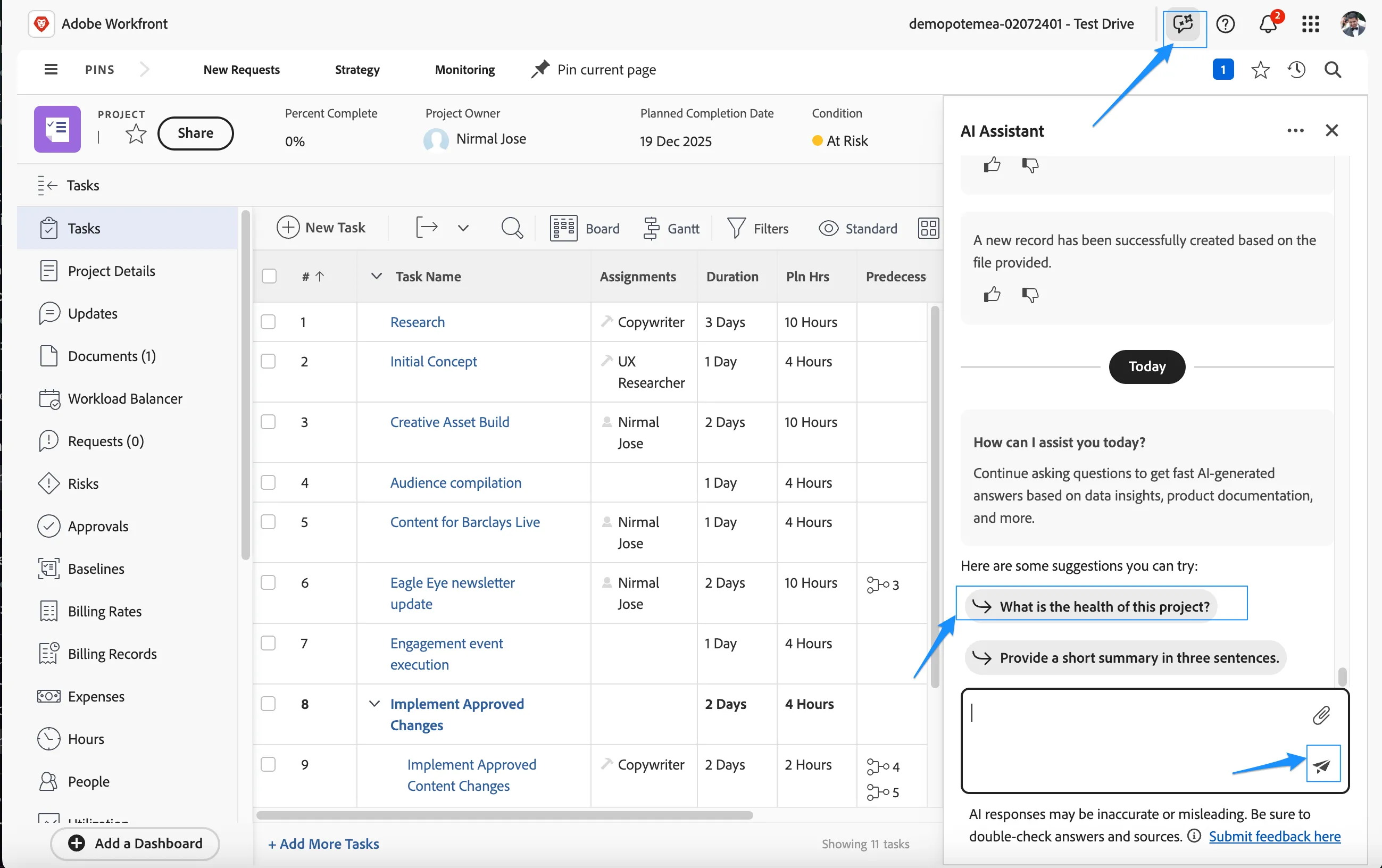The height and width of the screenshot is (868, 1382).
Task: Open the recent items clock icon
Action: point(1296,70)
